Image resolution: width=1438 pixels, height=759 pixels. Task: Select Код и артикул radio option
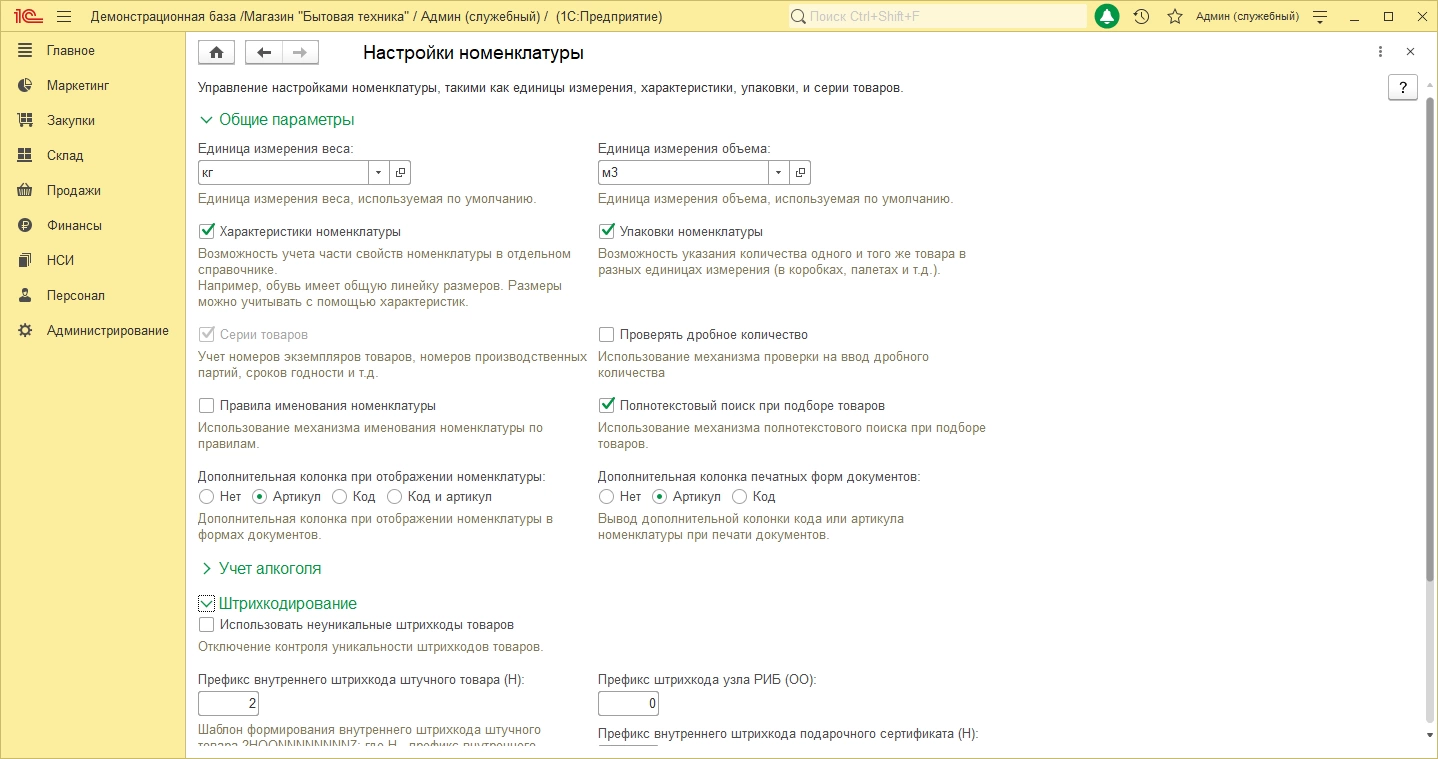(394, 496)
